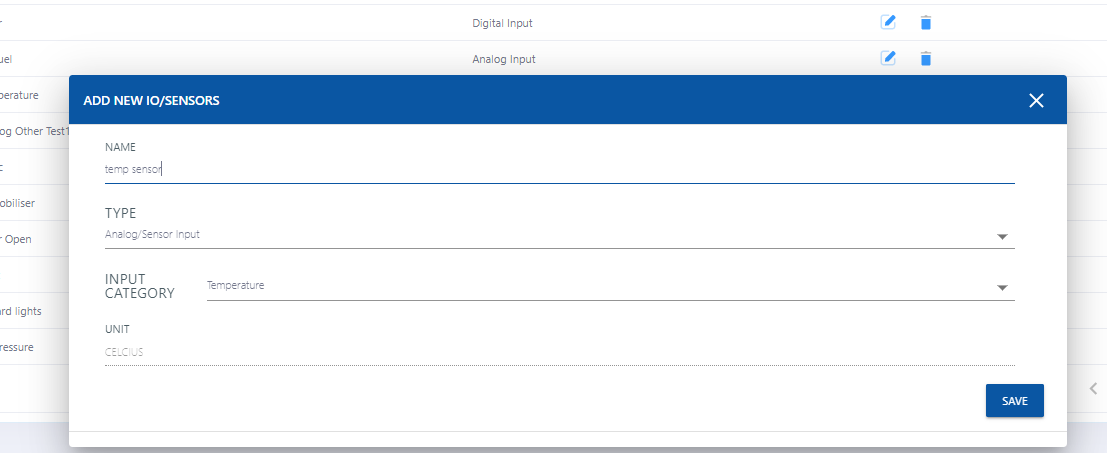
Task: Go to the previous page arrow
Action: (1094, 388)
